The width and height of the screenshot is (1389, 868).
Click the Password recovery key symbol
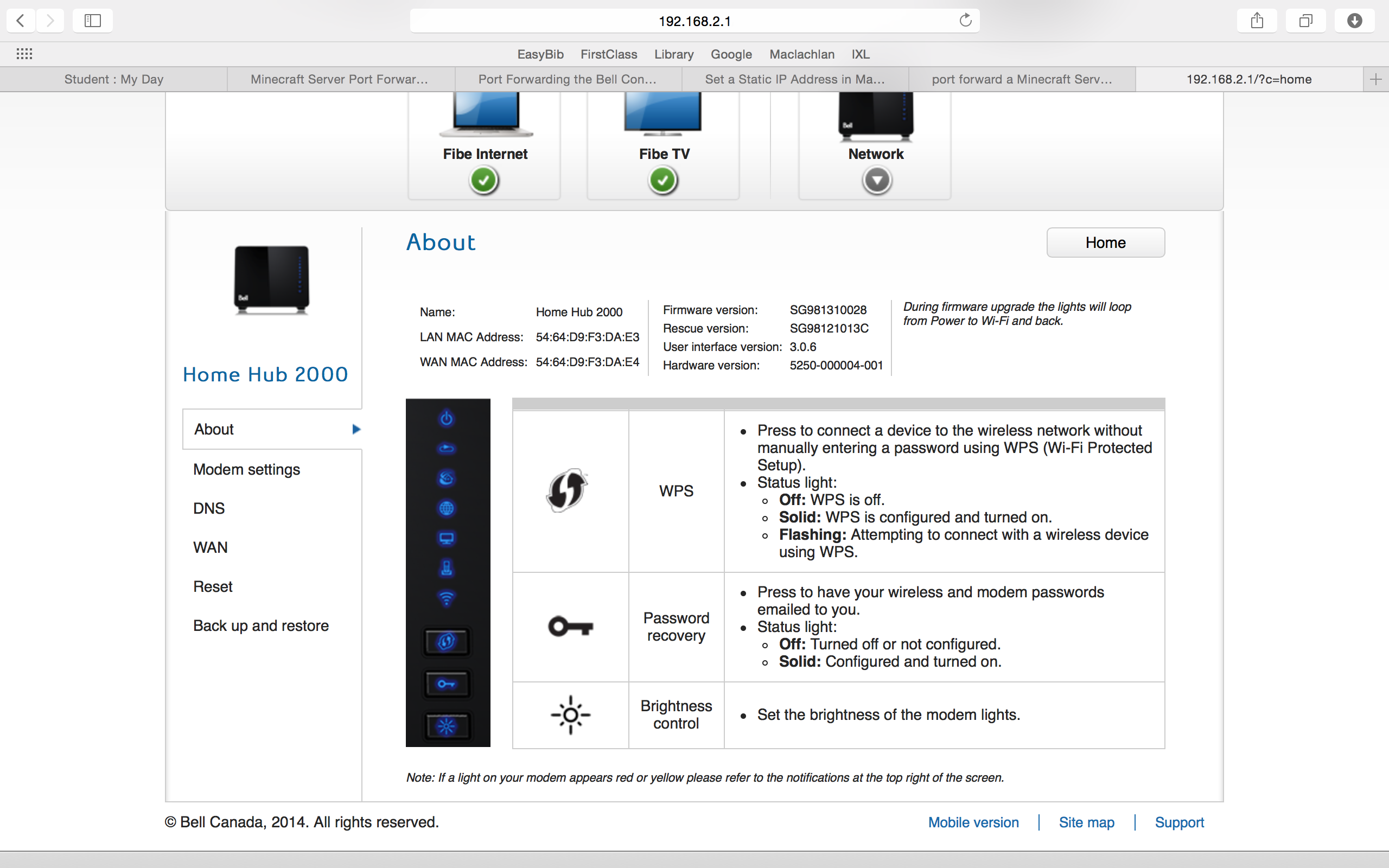pyautogui.click(x=571, y=626)
